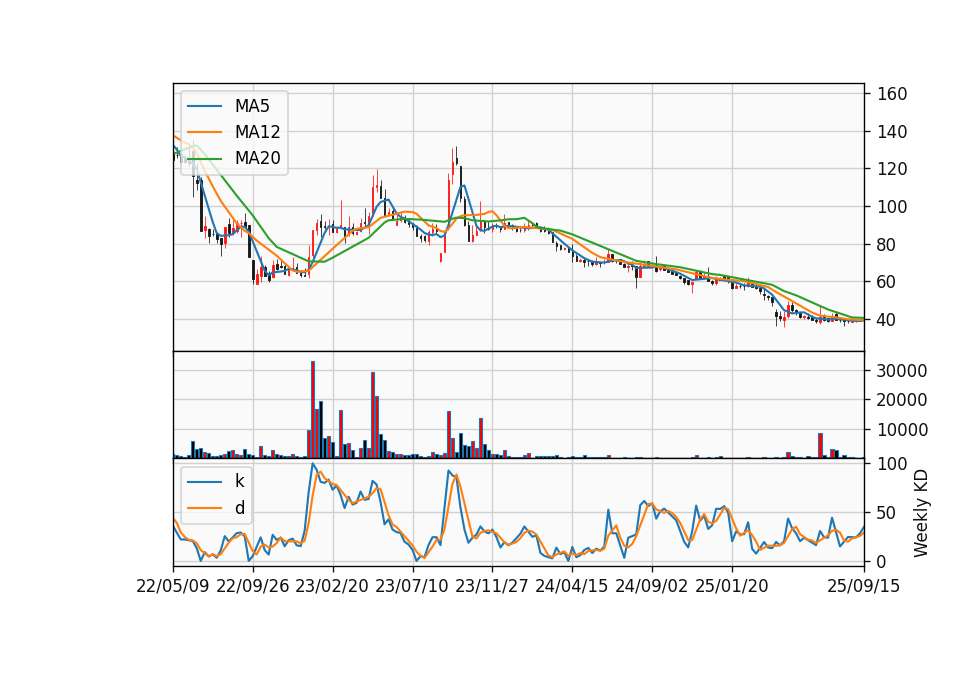
Task: Click the 10000 volume axis label
Action: pyautogui.click(x=902, y=430)
